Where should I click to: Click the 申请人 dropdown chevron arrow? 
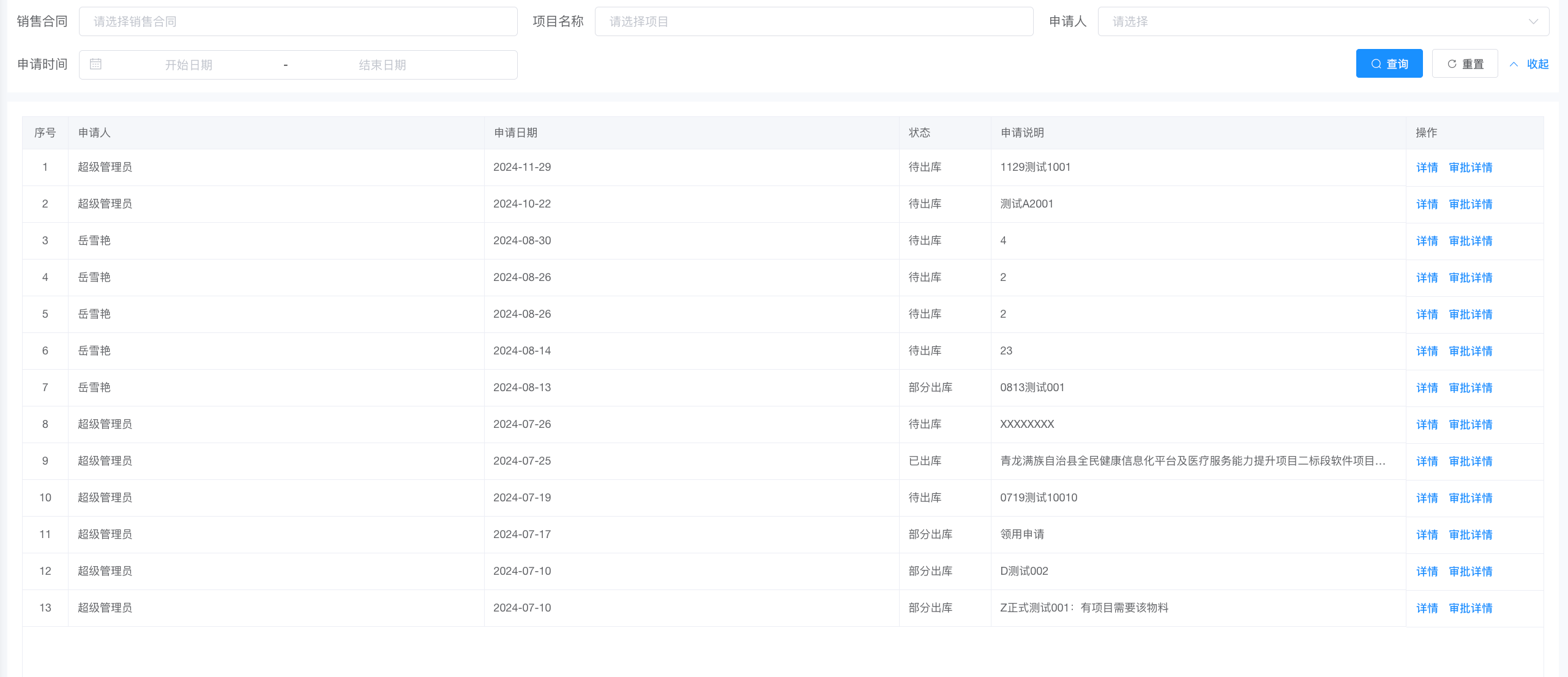(1533, 21)
